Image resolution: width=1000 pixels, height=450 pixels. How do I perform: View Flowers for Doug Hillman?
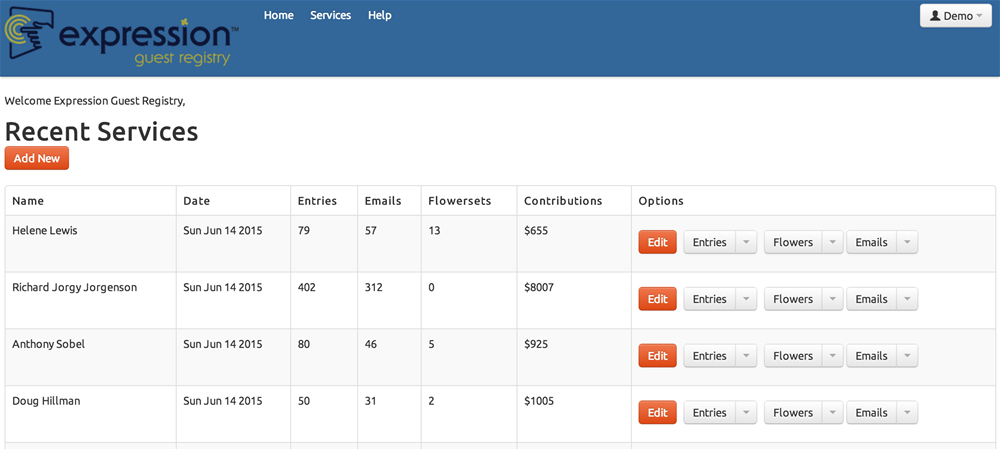(793, 412)
